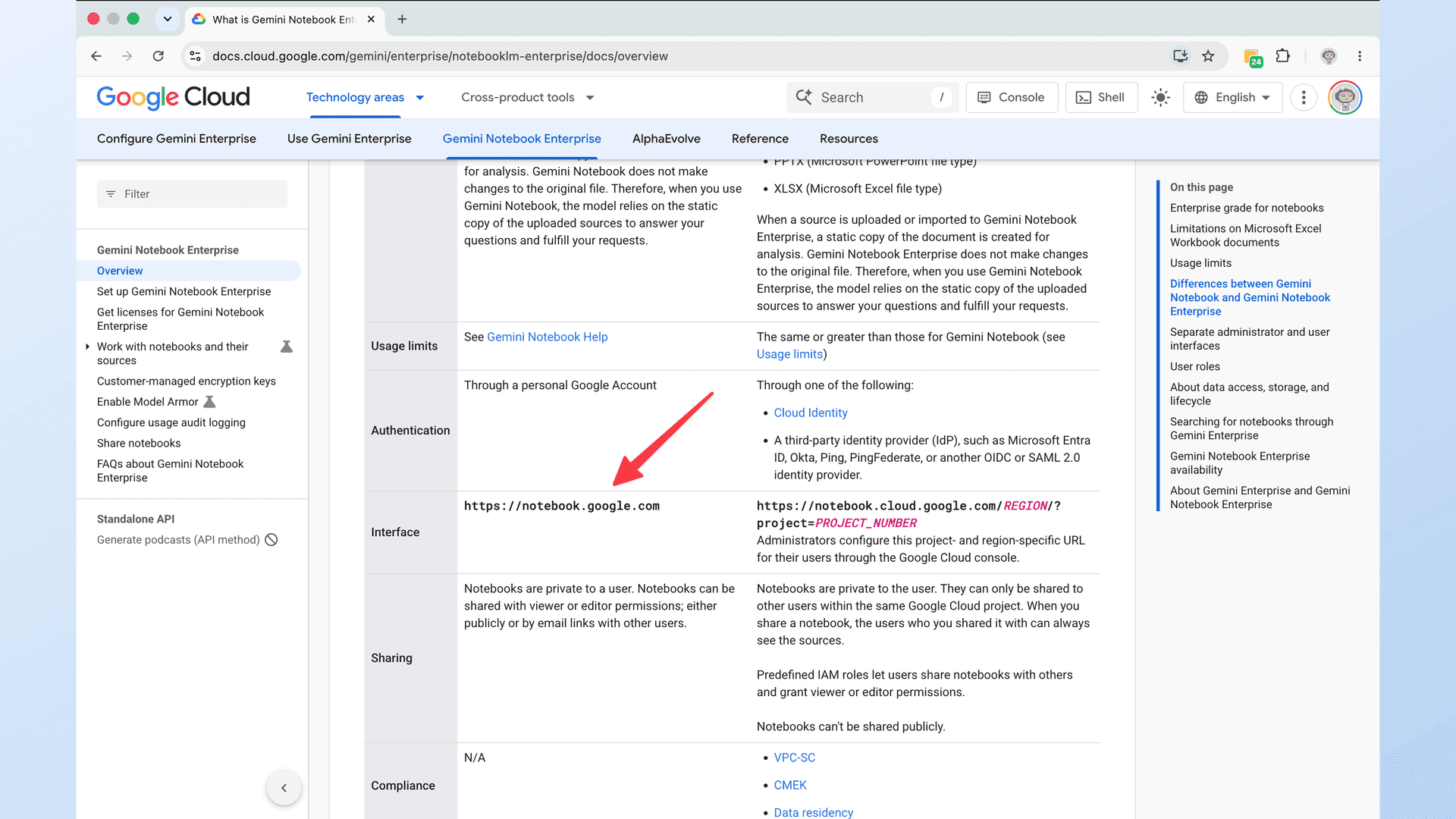Go back to the previous page
Viewport: 1456px width, 819px height.
pos(96,56)
